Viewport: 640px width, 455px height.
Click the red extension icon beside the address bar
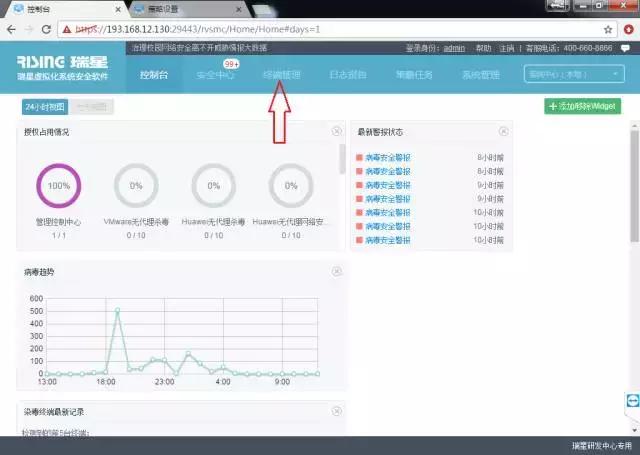click(629, 29)
